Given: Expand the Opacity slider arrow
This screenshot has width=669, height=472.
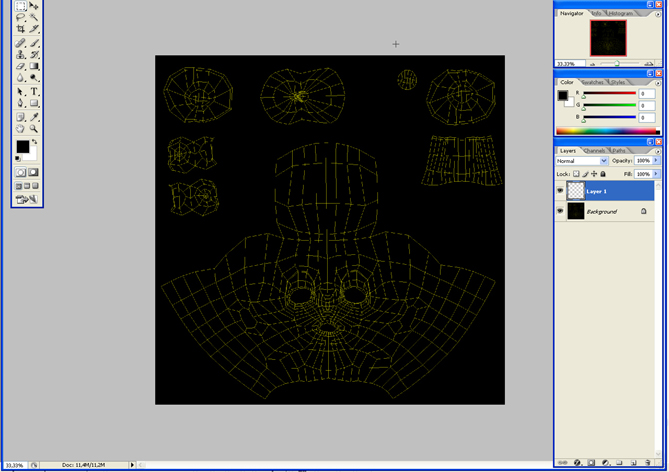Looking at the screenshot, I should click(x=656, y=160).
